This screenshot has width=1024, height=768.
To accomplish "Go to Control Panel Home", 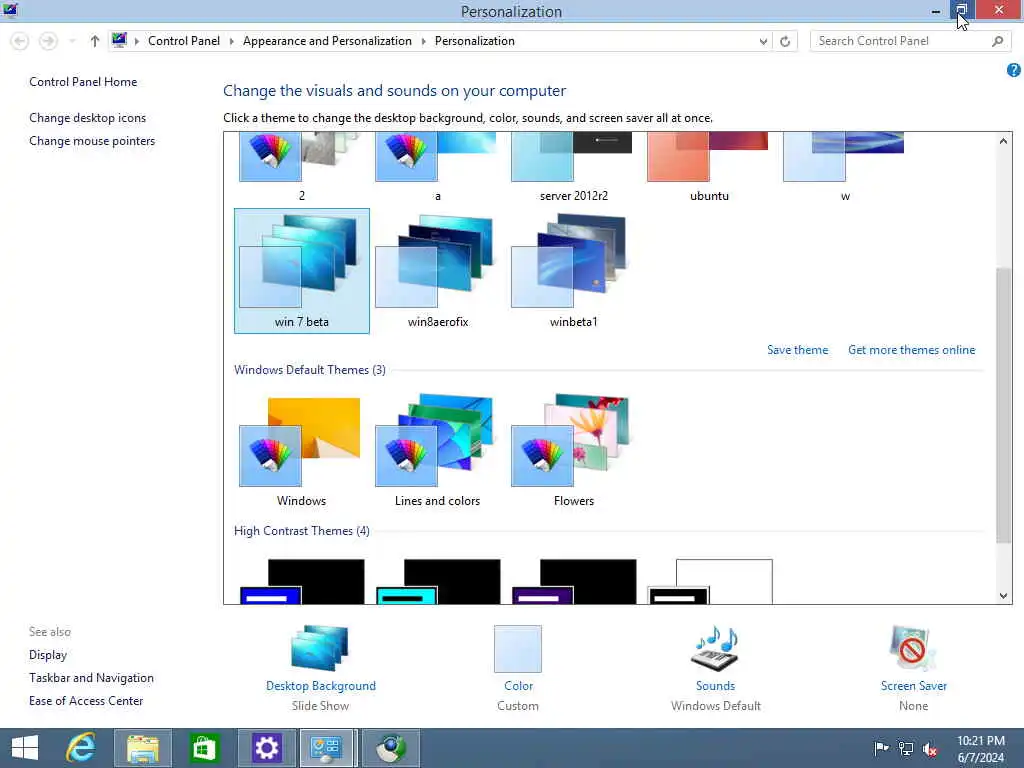I will click(x=83, y=82).
